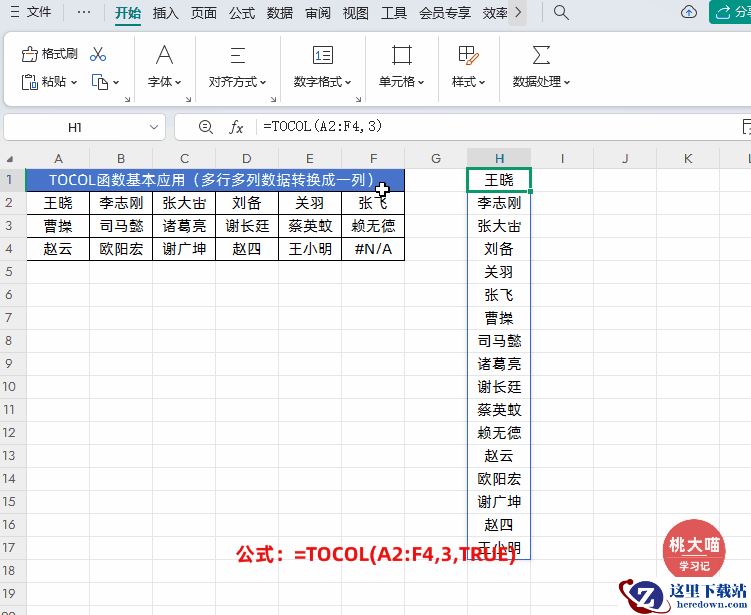The height and width of the screenshot is (615, 751).
Task: Click the fx insert function icon
Action: [237, 127]
